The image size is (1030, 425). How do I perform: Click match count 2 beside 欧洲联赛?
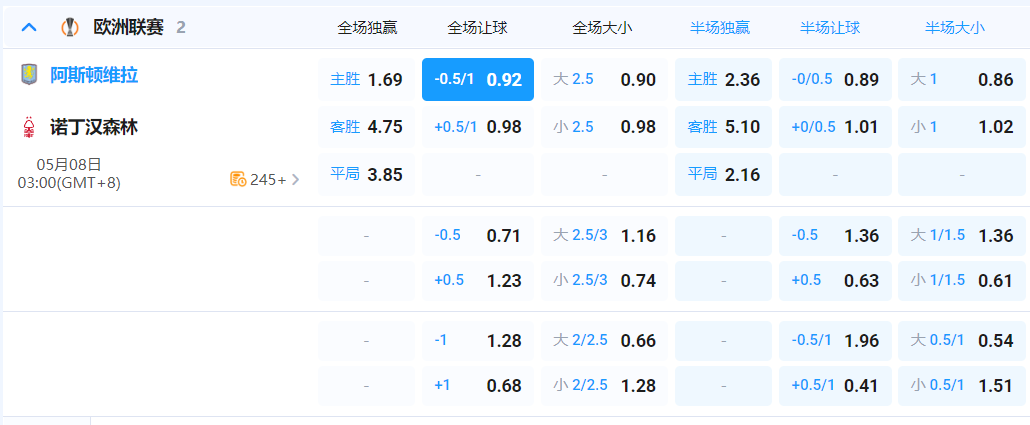[x=181, y=28]
